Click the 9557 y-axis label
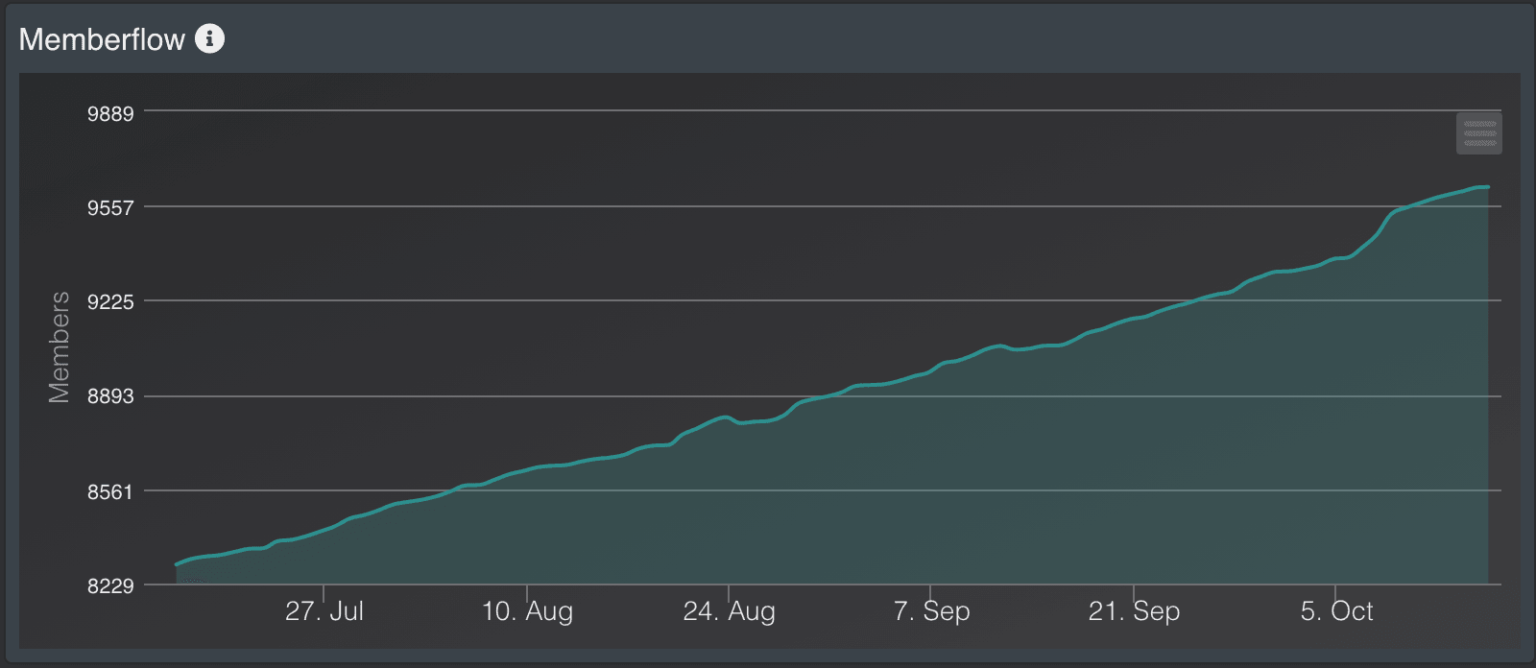This screenshot has width=1536, height=668. tap(111, 207)
